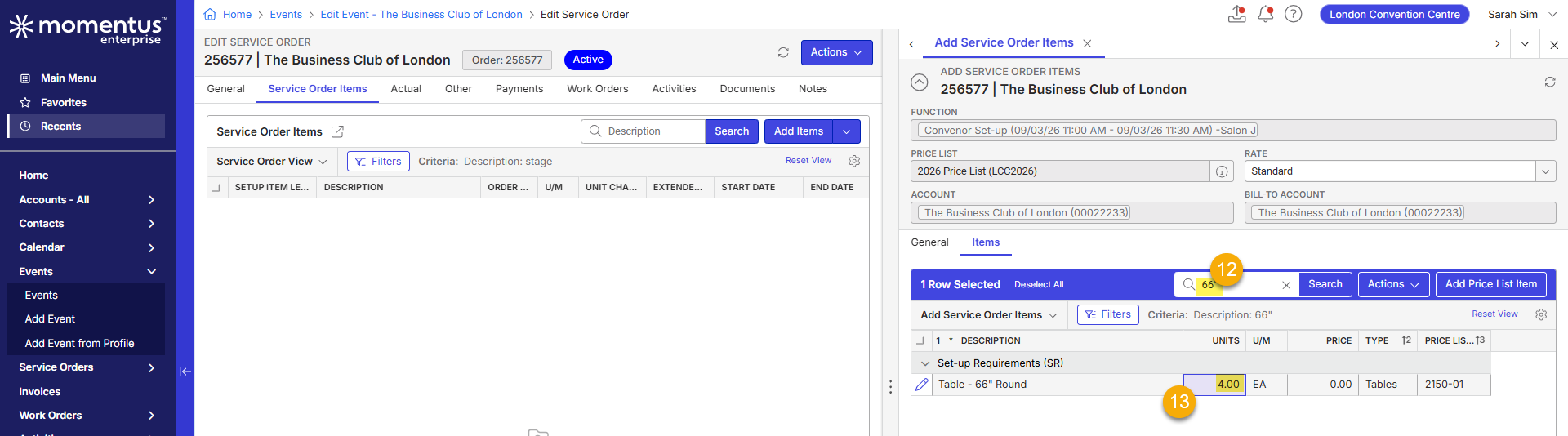
Task: Clear the 66 search text with X icon
Action: tap(1286, 285)
